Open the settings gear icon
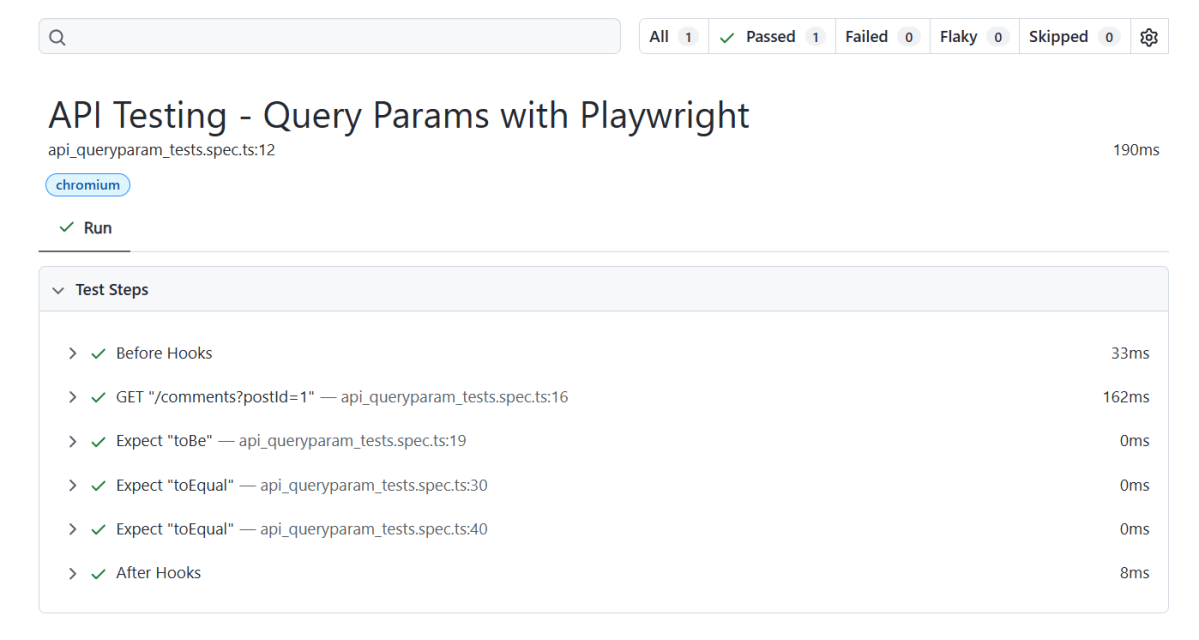 point(1149,37)
